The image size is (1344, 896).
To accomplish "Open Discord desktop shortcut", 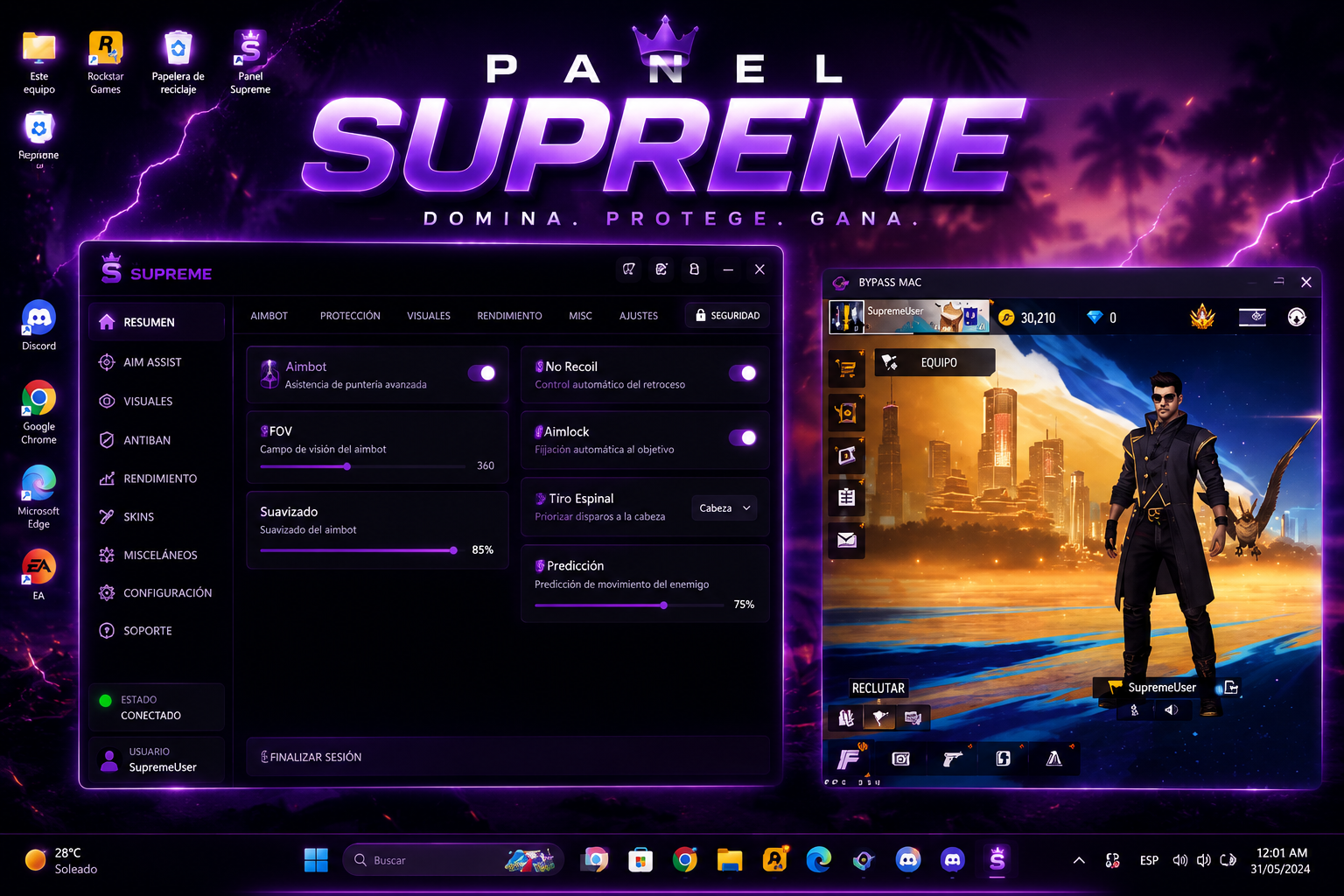I will [38, 325].
